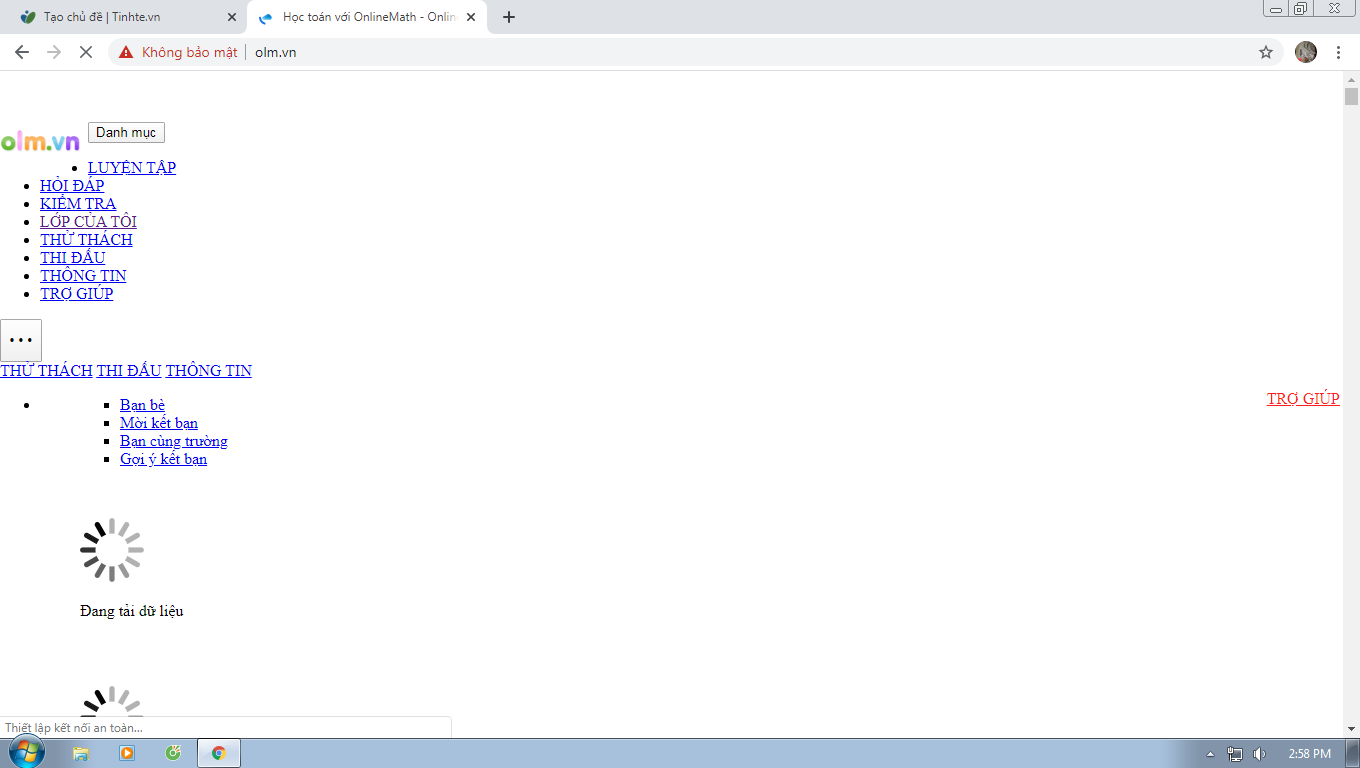
Task: Close the OnlineMath tab
Action: click(471, 17)
